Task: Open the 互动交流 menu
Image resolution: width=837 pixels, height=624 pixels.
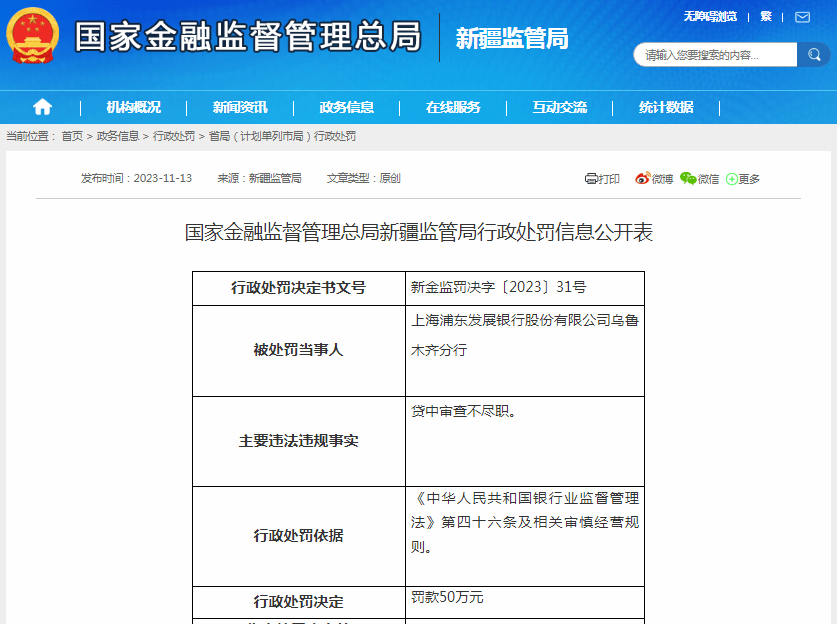Action: tap(559, 107)
